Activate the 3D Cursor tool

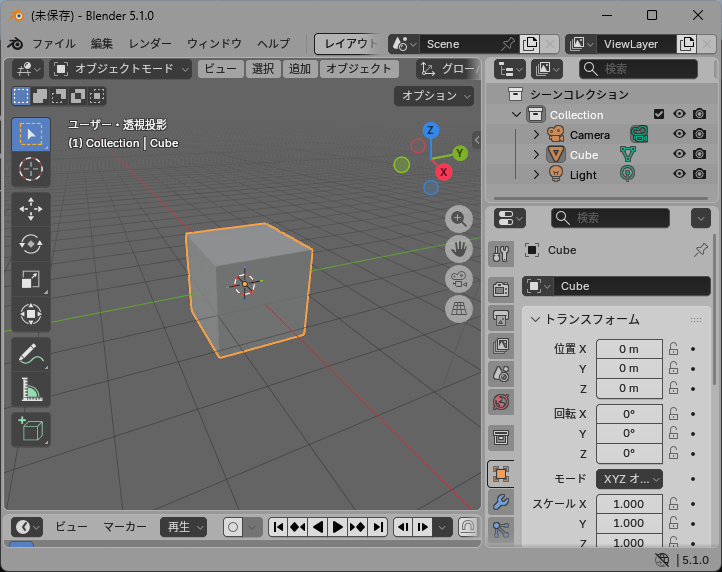31,168
